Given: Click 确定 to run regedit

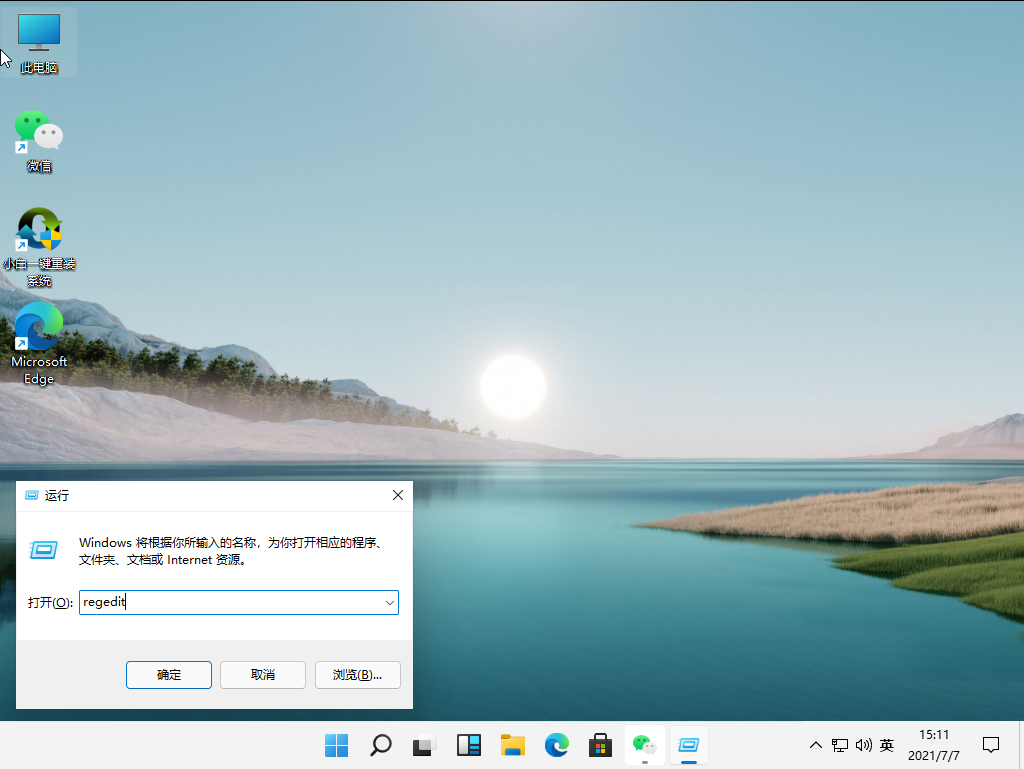Looking at the screenshot, I should click(168, 674).
